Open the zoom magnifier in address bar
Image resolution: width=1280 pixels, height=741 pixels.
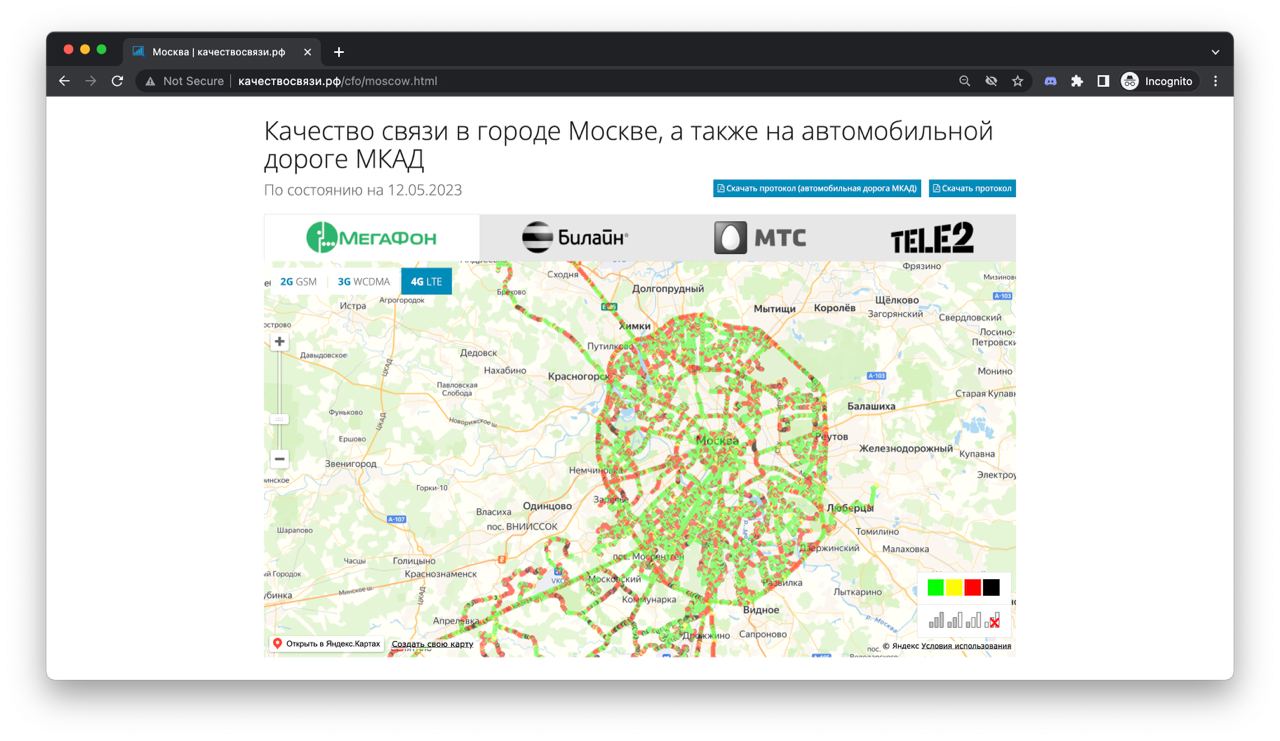coord(965,81)
